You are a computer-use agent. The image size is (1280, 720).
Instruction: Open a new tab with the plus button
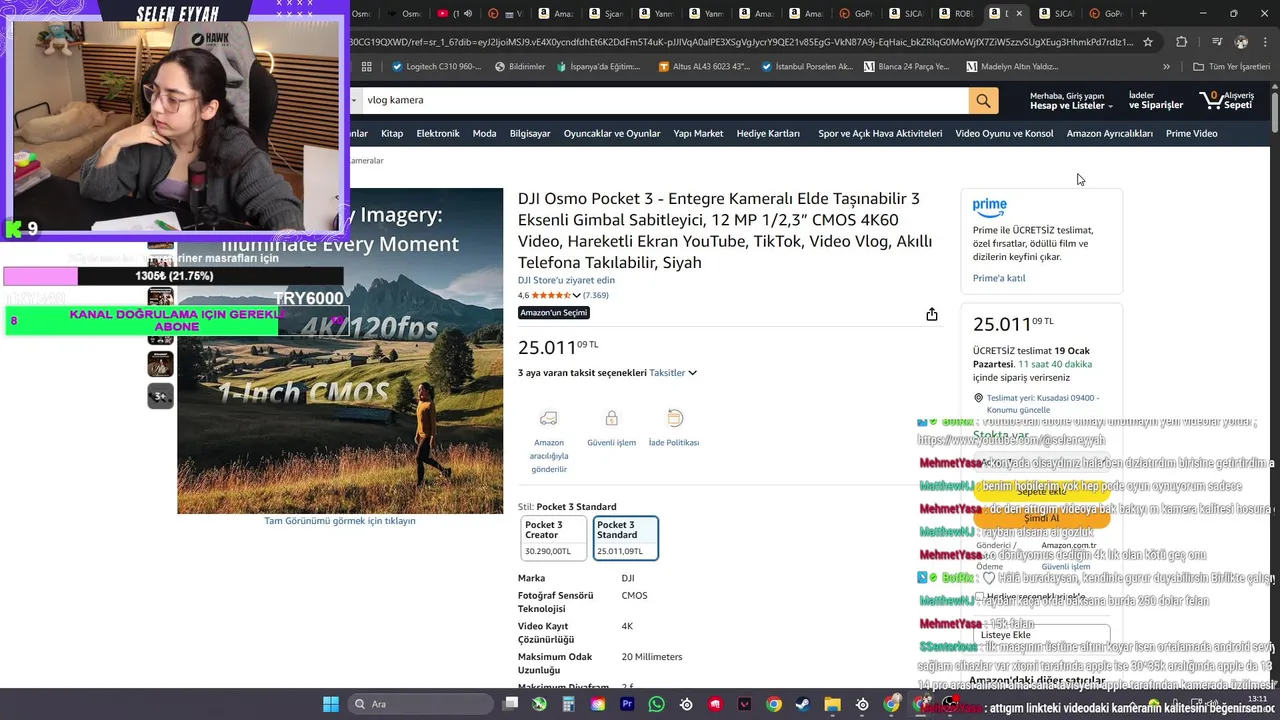(x=1143, y=13)
